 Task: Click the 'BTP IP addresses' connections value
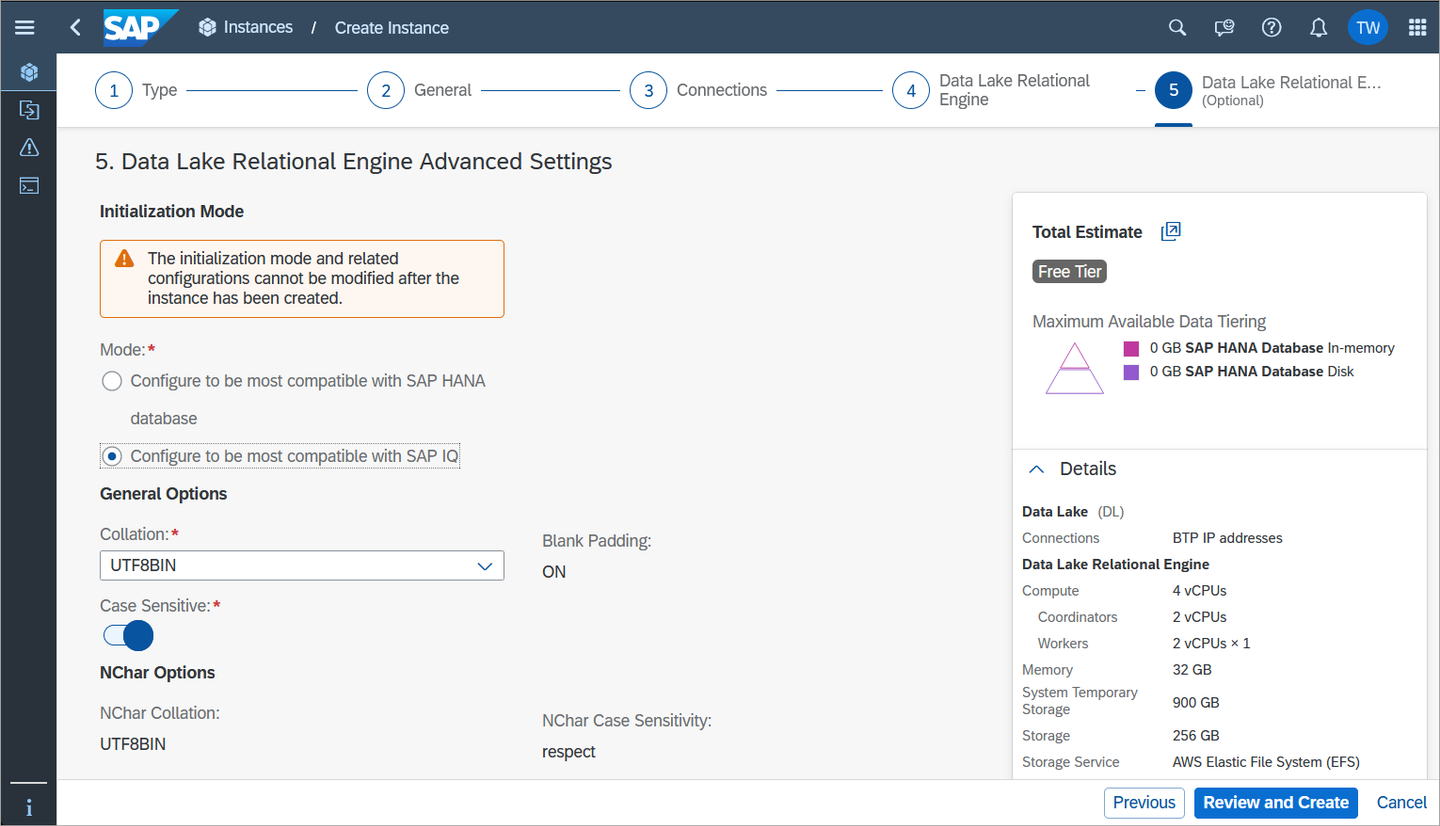(1227, 538)
